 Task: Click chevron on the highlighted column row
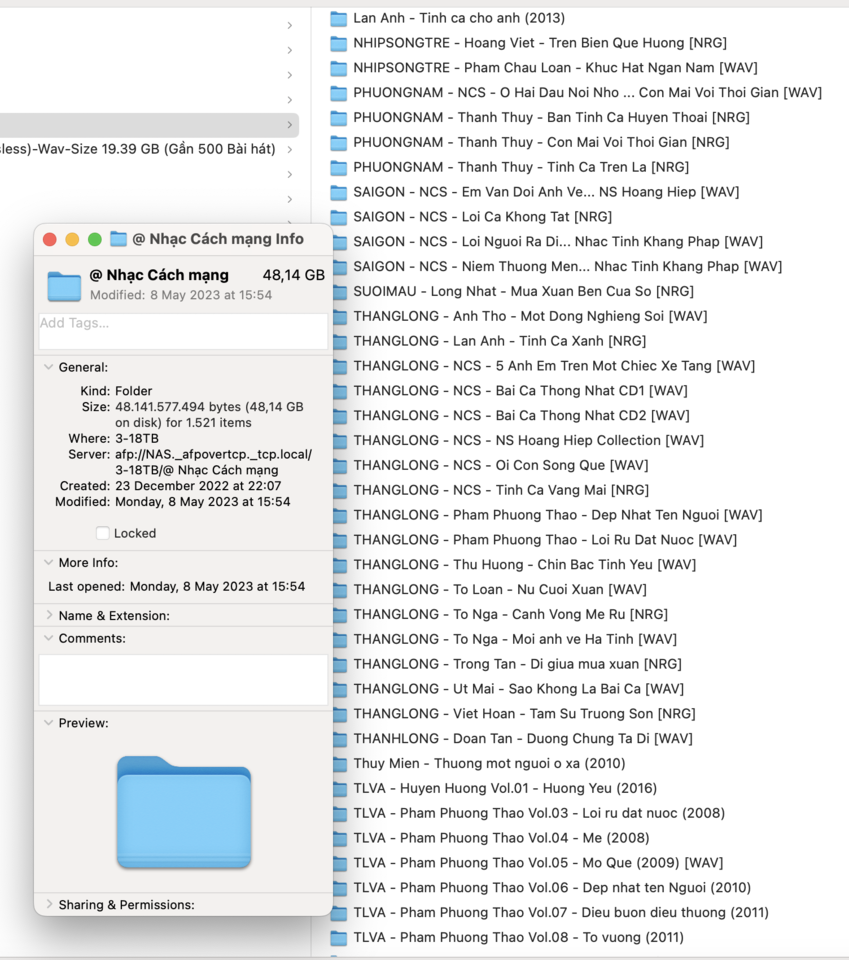(x=290, y=125)
